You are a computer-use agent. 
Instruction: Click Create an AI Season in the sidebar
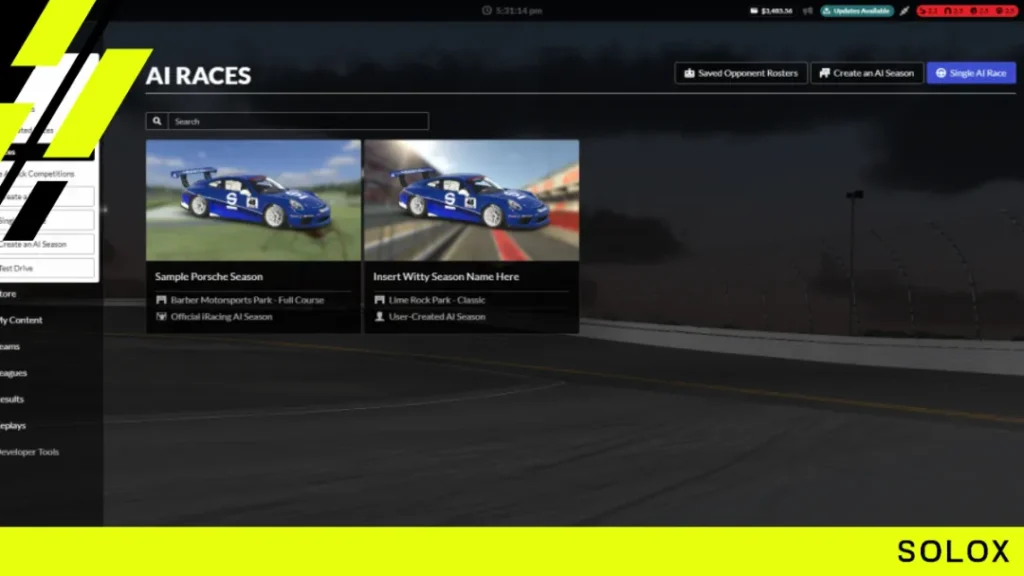(x=47, y=244)
